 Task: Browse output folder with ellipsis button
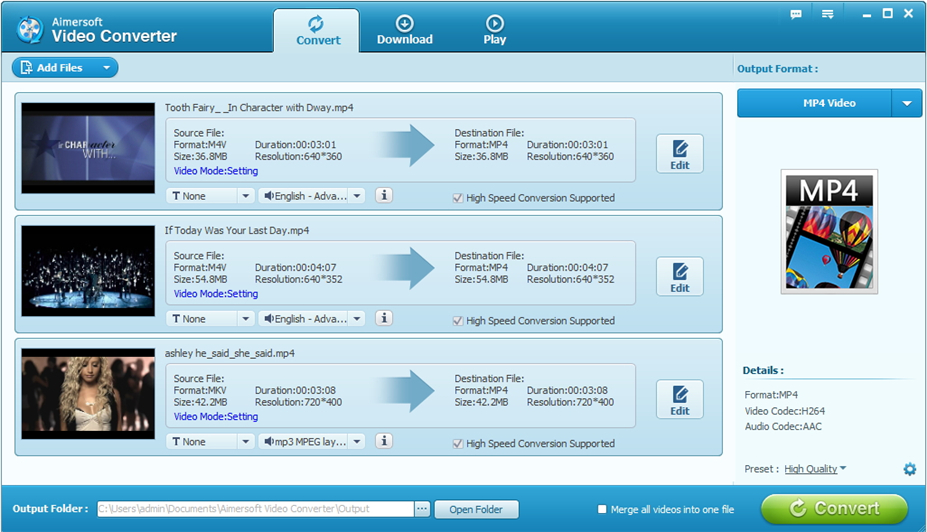click(x=422, y=509)
